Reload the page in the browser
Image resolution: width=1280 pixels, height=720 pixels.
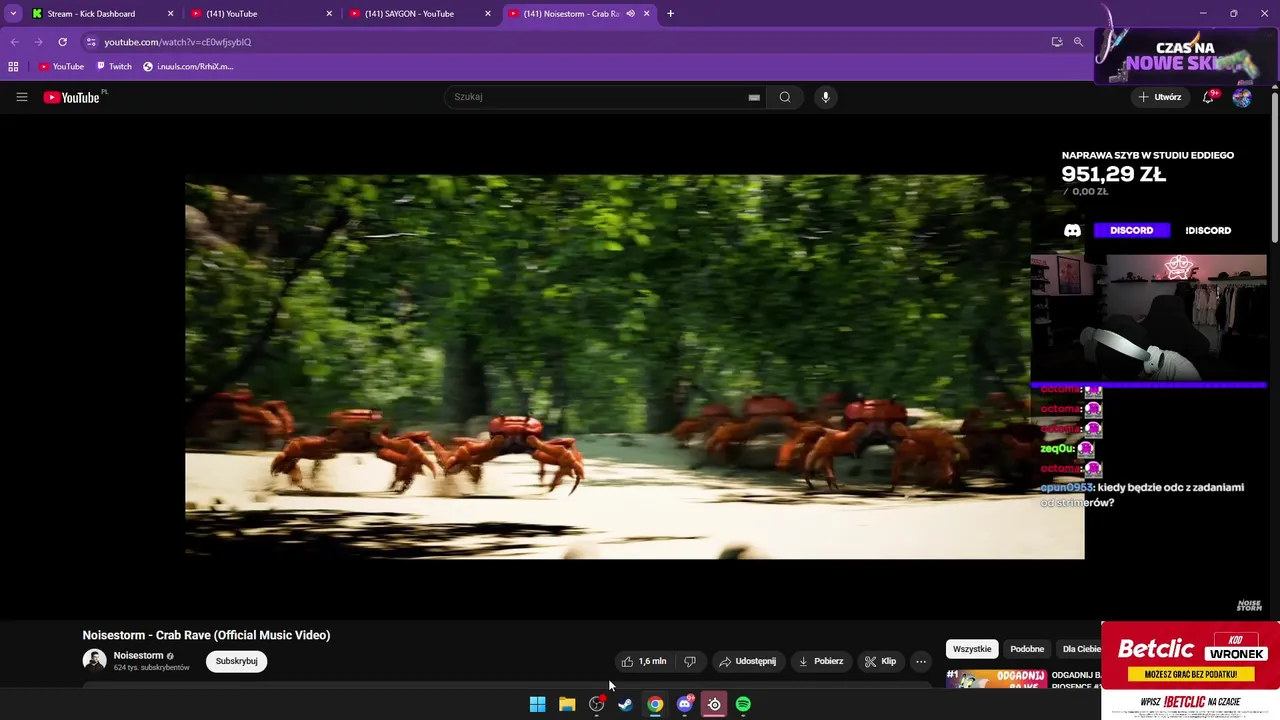62,42
